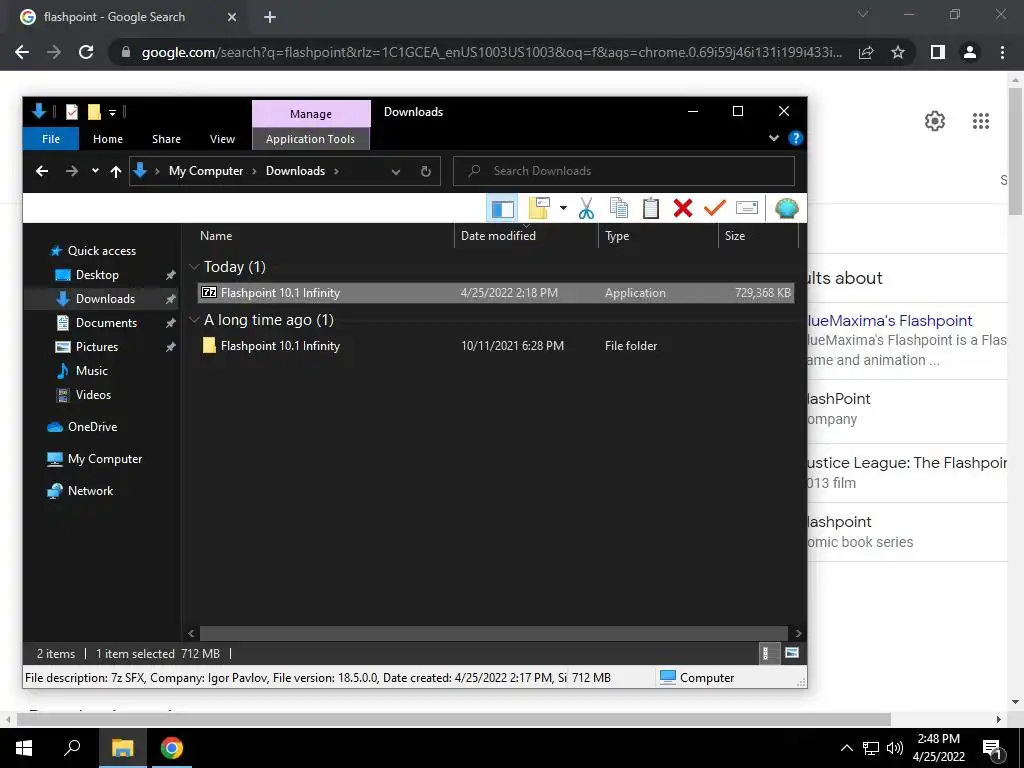The image size is (1024, 768).
Task: Switch to details view layout icon
Action: (769, 653)
